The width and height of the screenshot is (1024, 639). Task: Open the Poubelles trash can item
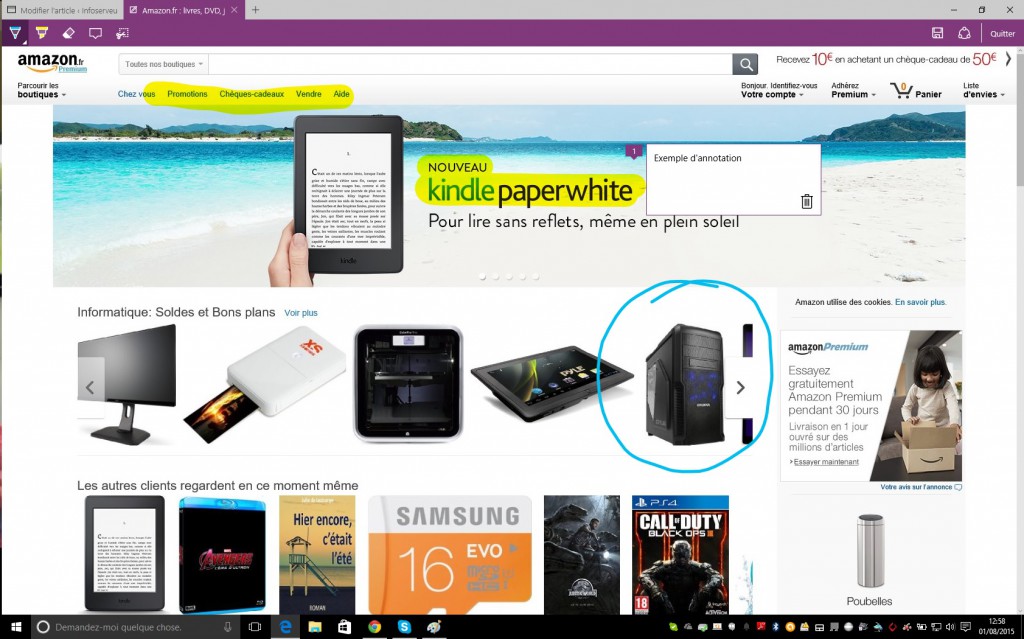point(869,561)
